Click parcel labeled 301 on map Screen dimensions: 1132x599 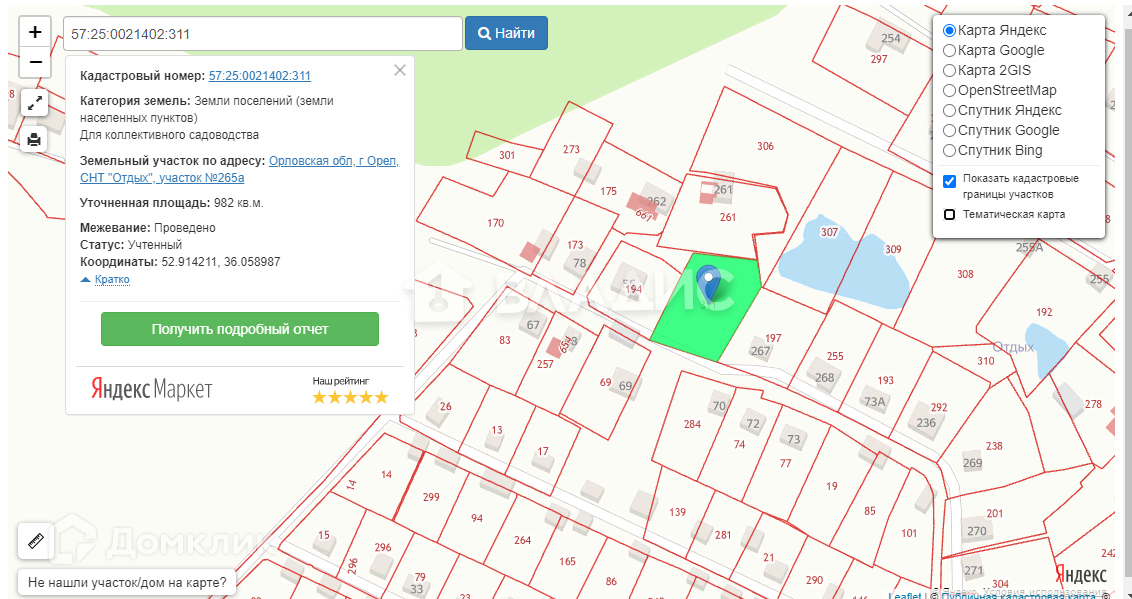[x=508, y=155]
